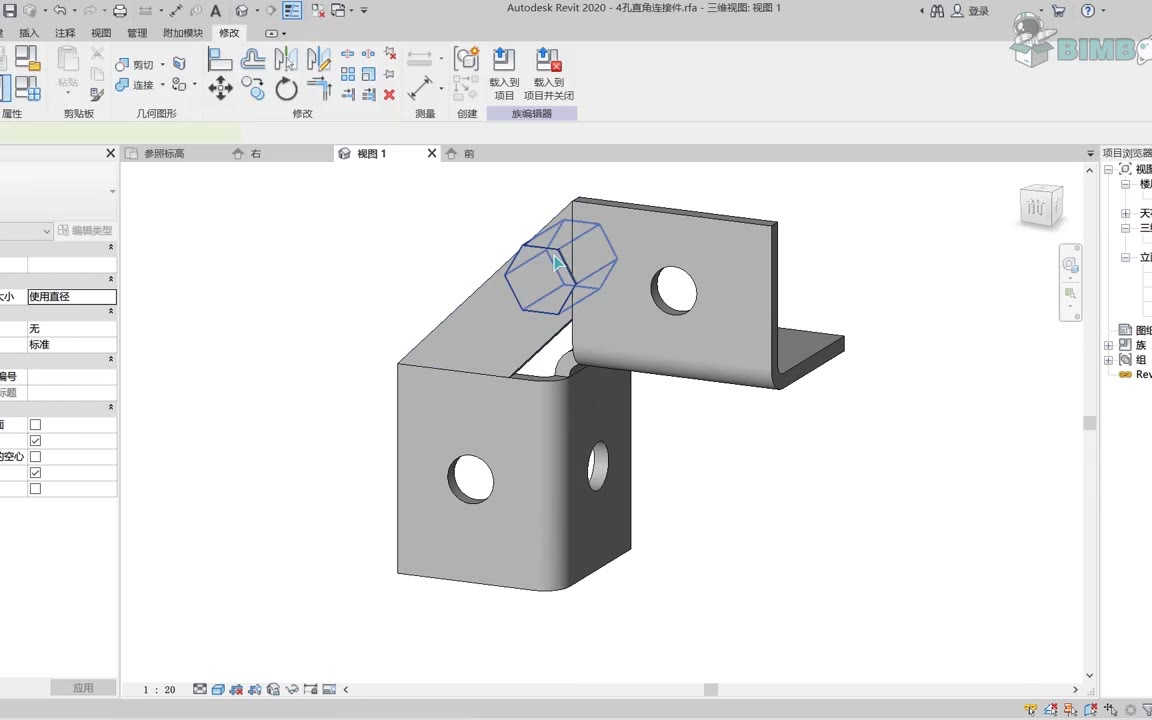The image size is (1152, 720).
Task: Open the 视图 ribbon tab
Action: 101,33
